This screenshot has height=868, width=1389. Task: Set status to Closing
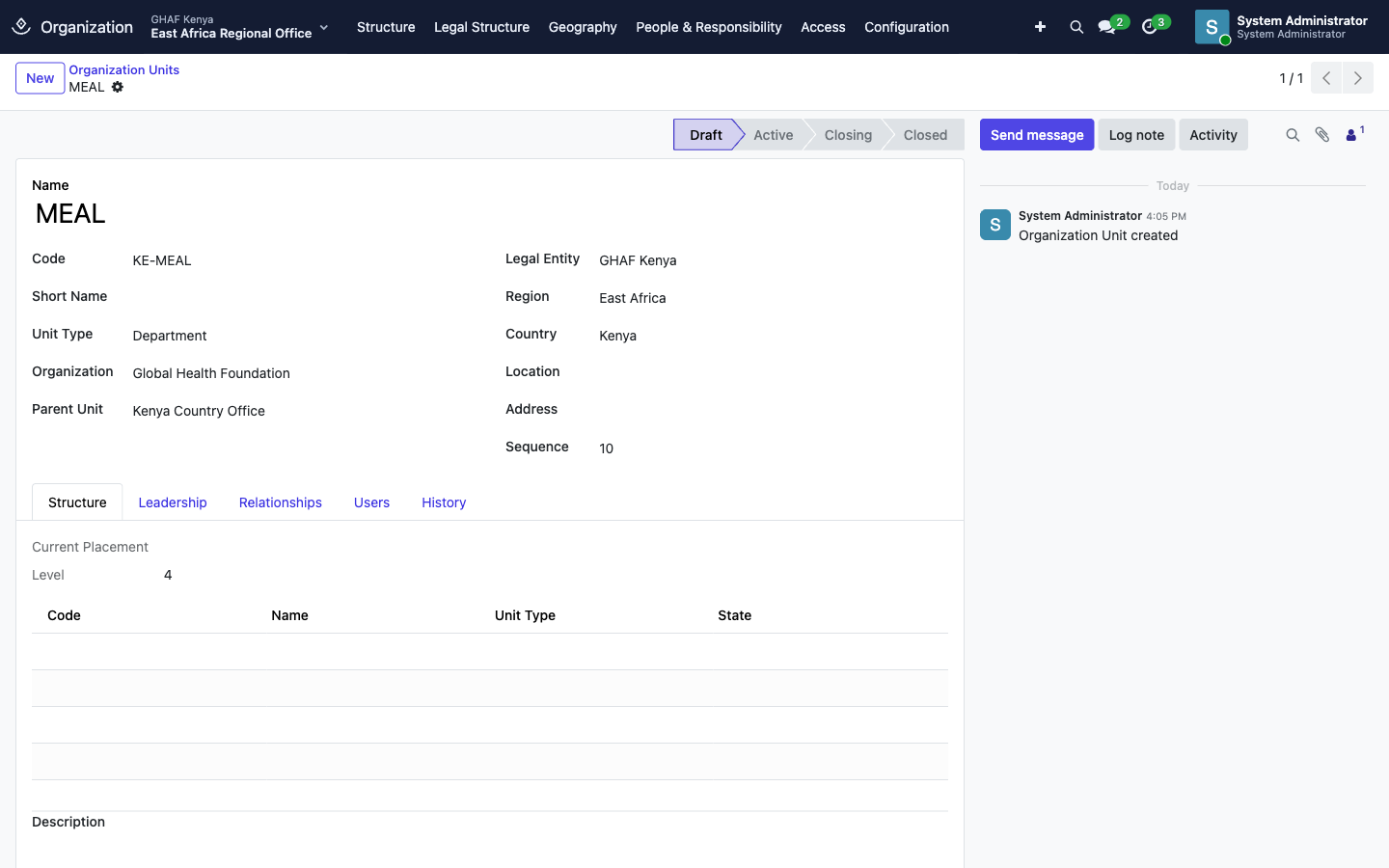pos(848,135)
